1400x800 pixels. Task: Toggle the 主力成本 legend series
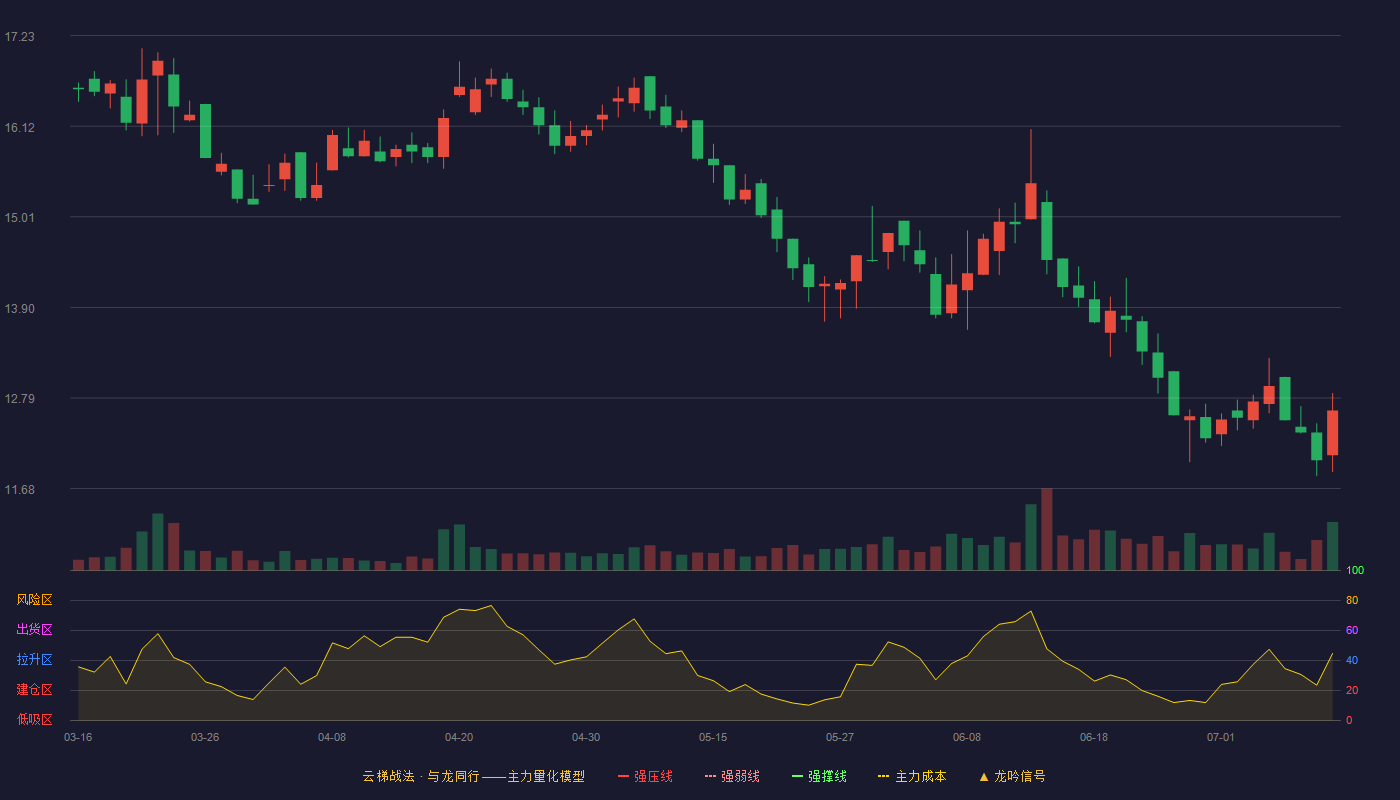[911, 776]
